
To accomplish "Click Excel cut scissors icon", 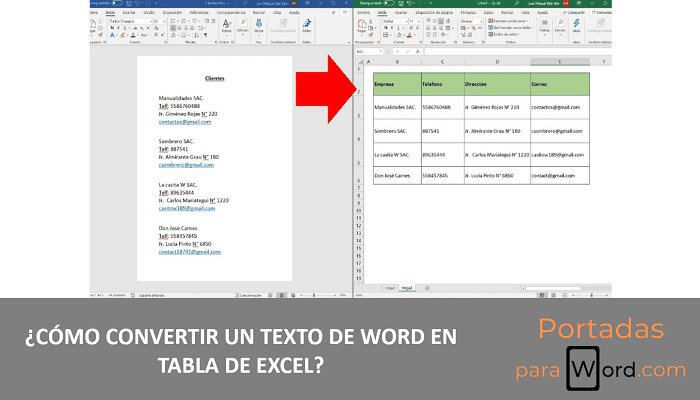I will click(371, 21).
